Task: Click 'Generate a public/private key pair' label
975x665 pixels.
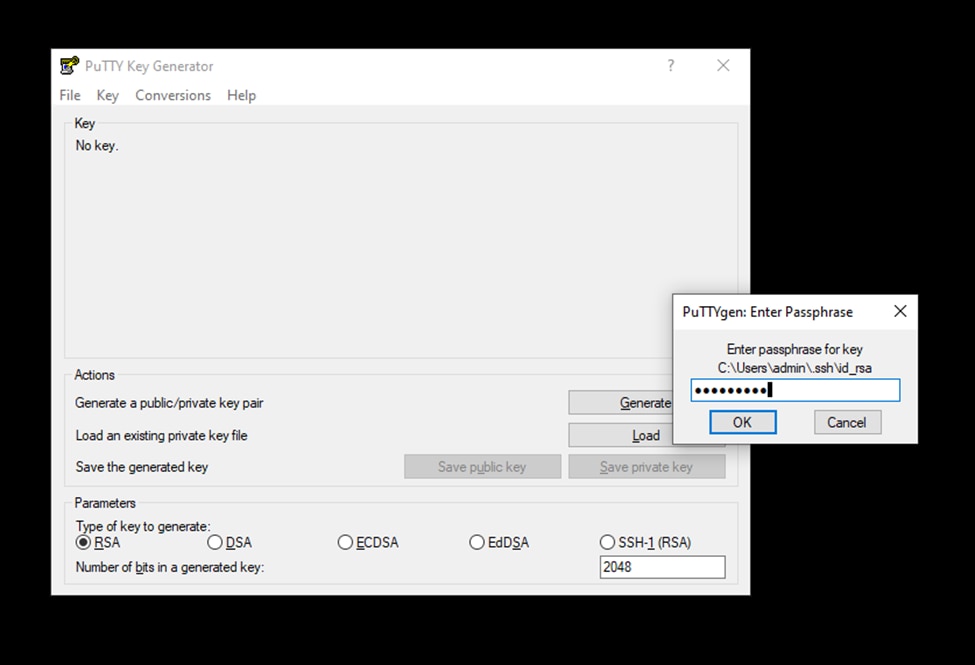Action: (x=169, y=402)
